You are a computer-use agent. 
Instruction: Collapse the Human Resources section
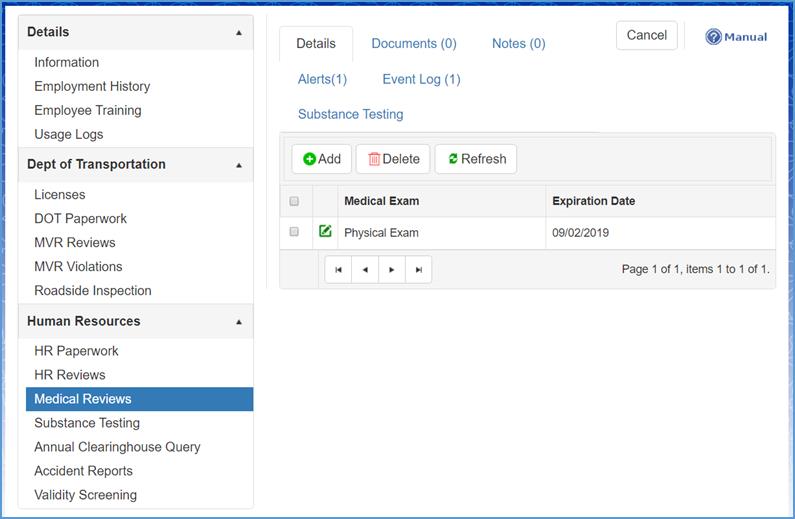238,322
